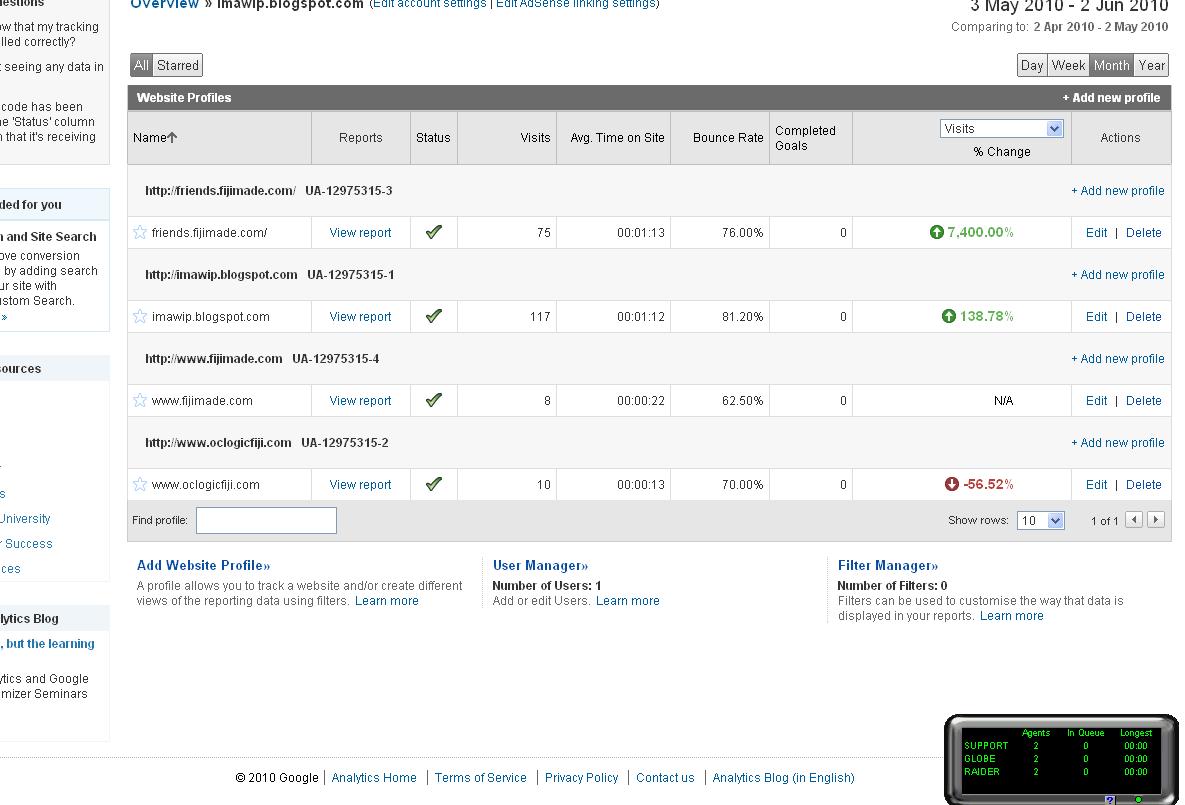Click the Overview breadcrumb link
This screenshot has width=1185, height=805.
[164, 4]
